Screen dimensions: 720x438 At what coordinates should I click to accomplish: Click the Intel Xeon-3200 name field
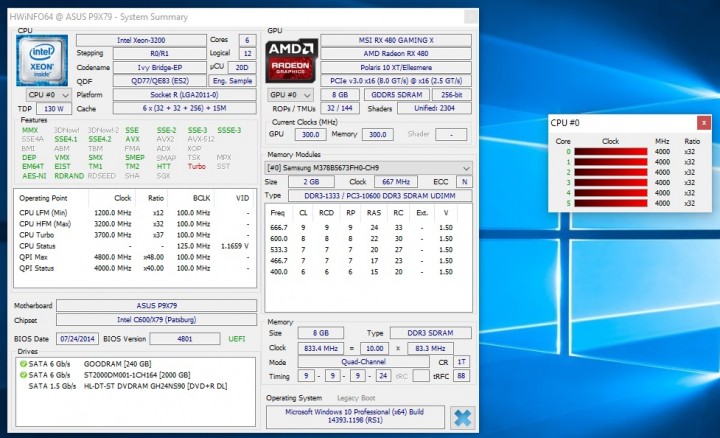point(141,40)
